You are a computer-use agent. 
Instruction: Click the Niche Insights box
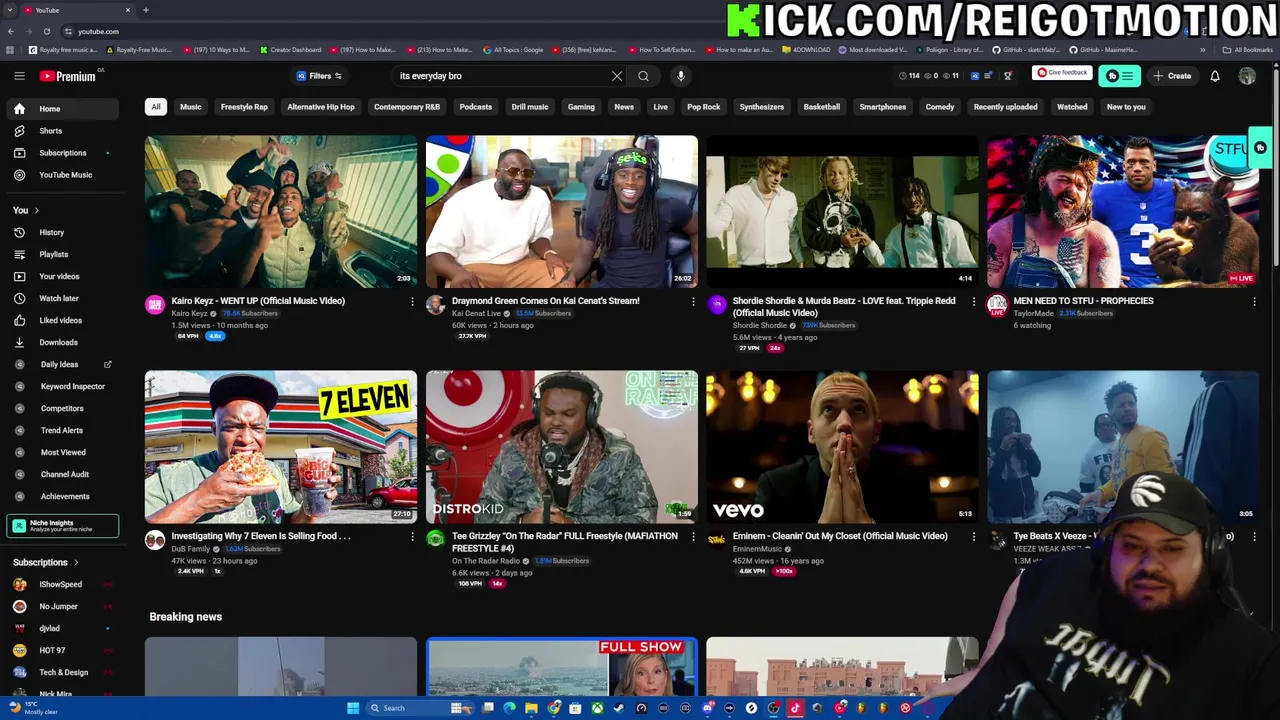pos(63,525)
